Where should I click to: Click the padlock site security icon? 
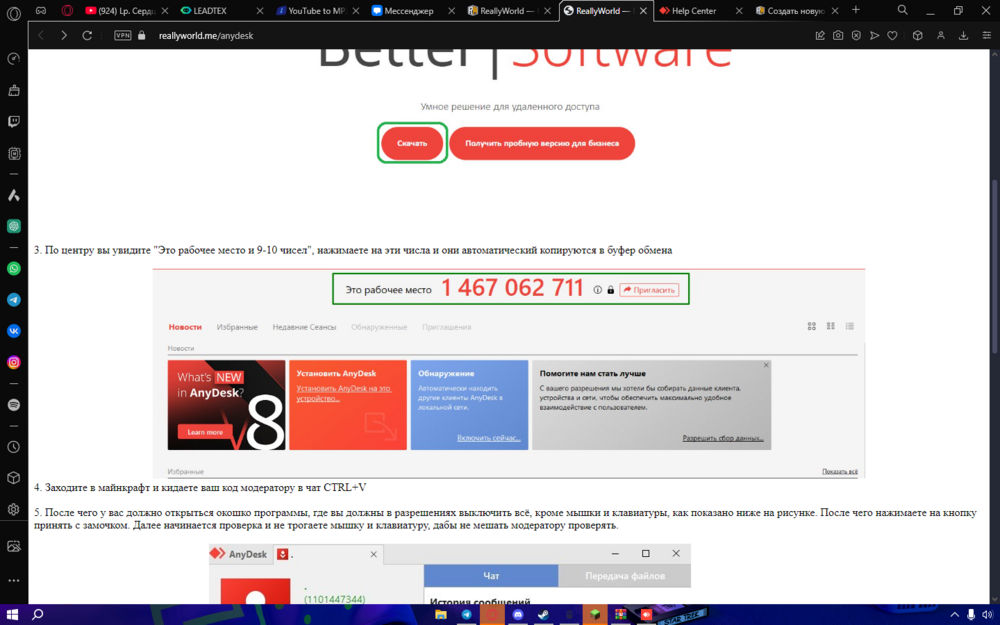[x=142, y=36]
